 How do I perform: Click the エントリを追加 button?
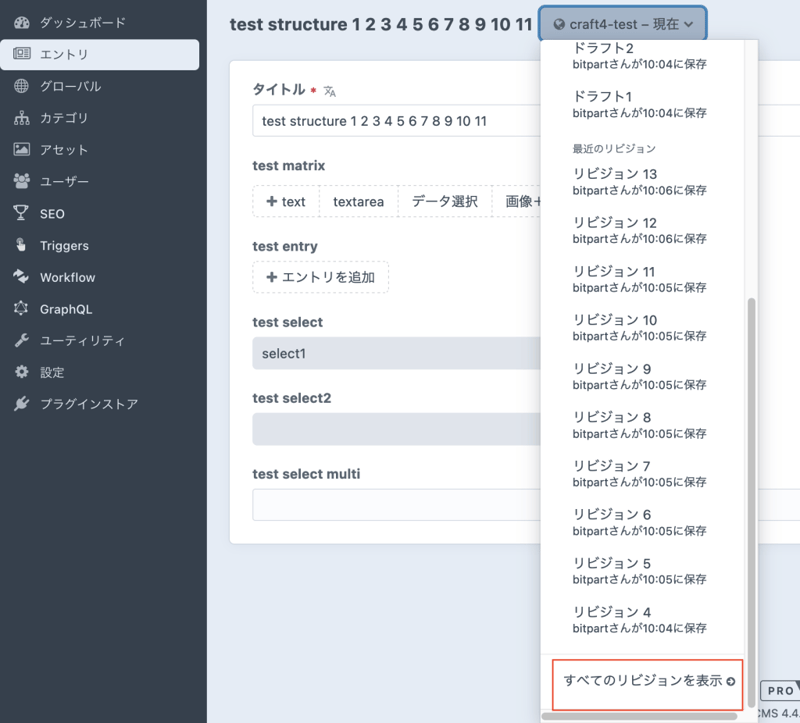(x=321, y=277)
